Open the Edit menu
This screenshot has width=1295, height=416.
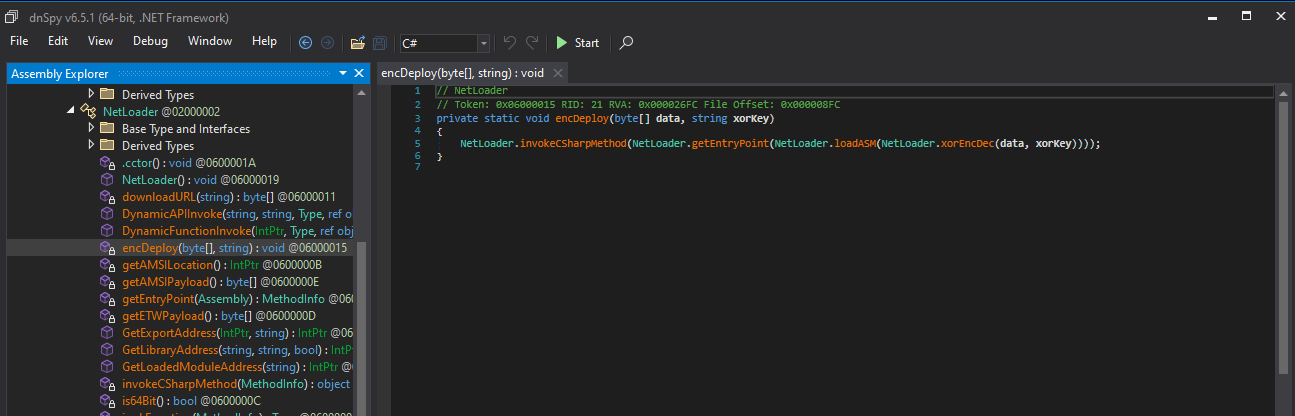tap(58, 42)
